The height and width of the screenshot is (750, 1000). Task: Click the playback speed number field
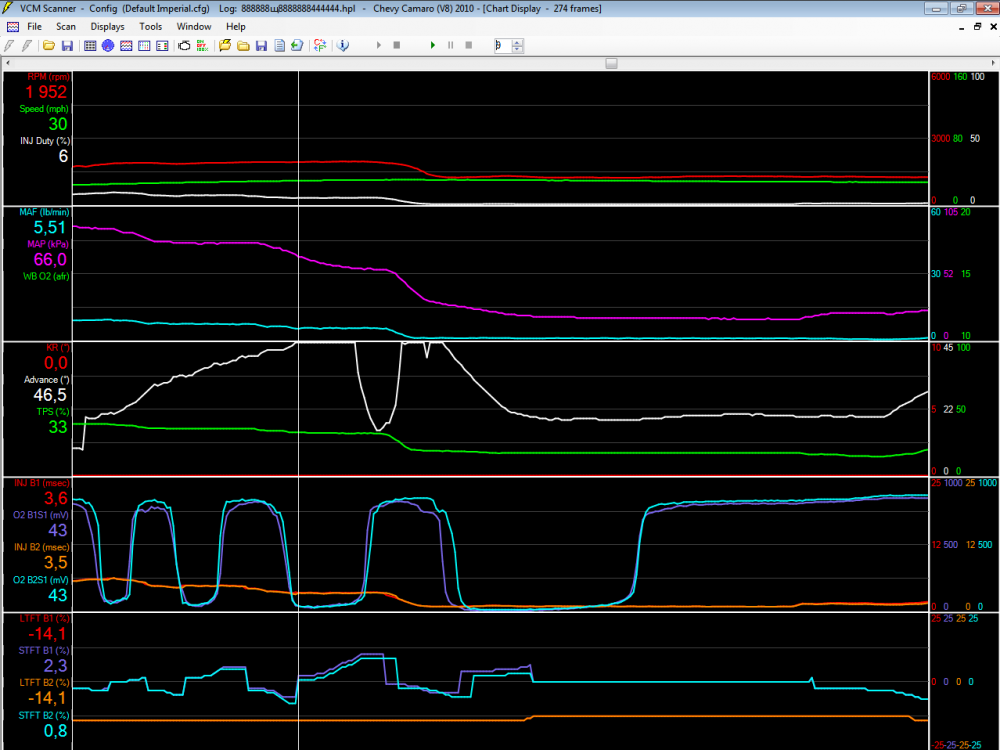click(501, 46)
